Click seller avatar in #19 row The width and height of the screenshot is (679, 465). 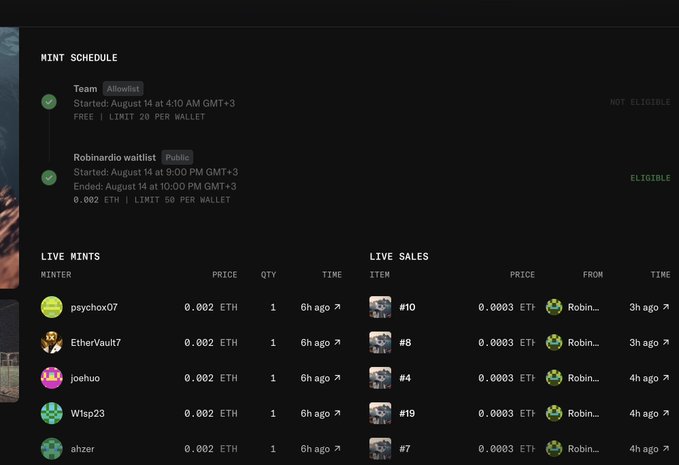[x=554, y=413]
